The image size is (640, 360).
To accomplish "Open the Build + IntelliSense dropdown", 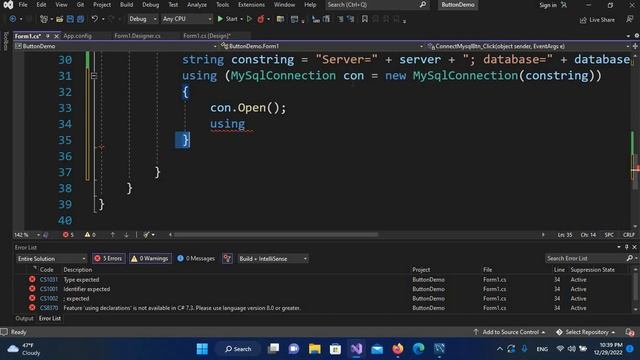I will (273, 259).
